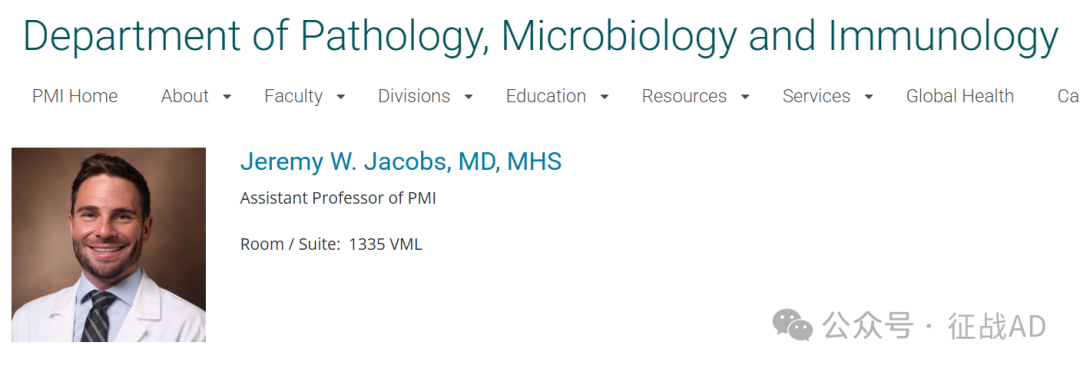
Task: Expand the Divisions dropdown arrow
Action: 468,97
